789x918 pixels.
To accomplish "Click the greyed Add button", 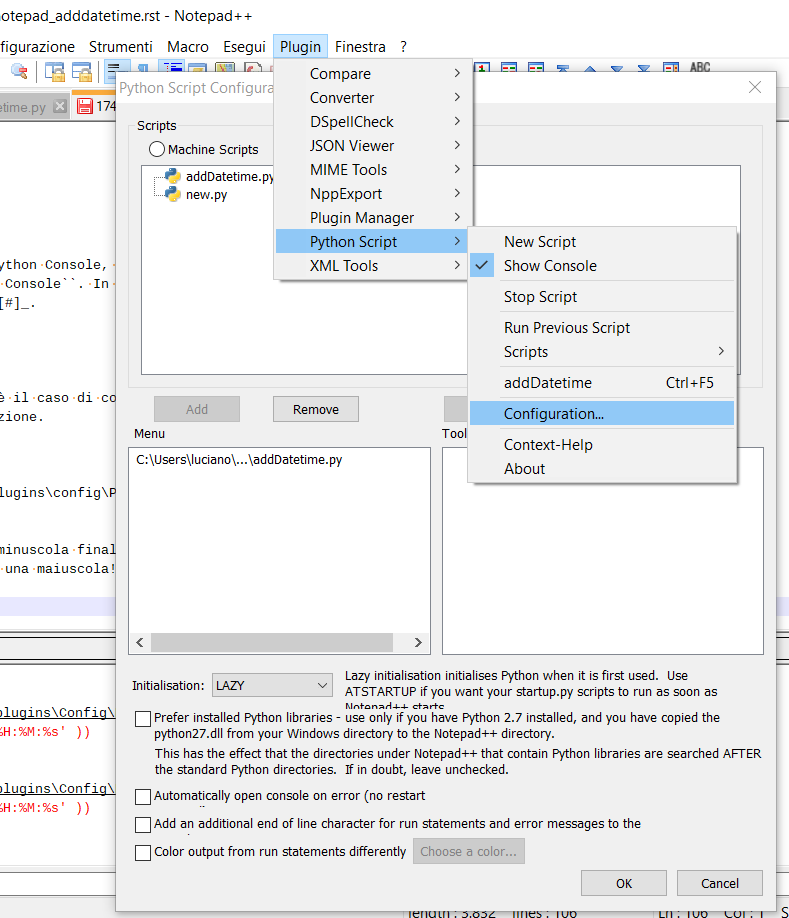I will pos(197,409).
